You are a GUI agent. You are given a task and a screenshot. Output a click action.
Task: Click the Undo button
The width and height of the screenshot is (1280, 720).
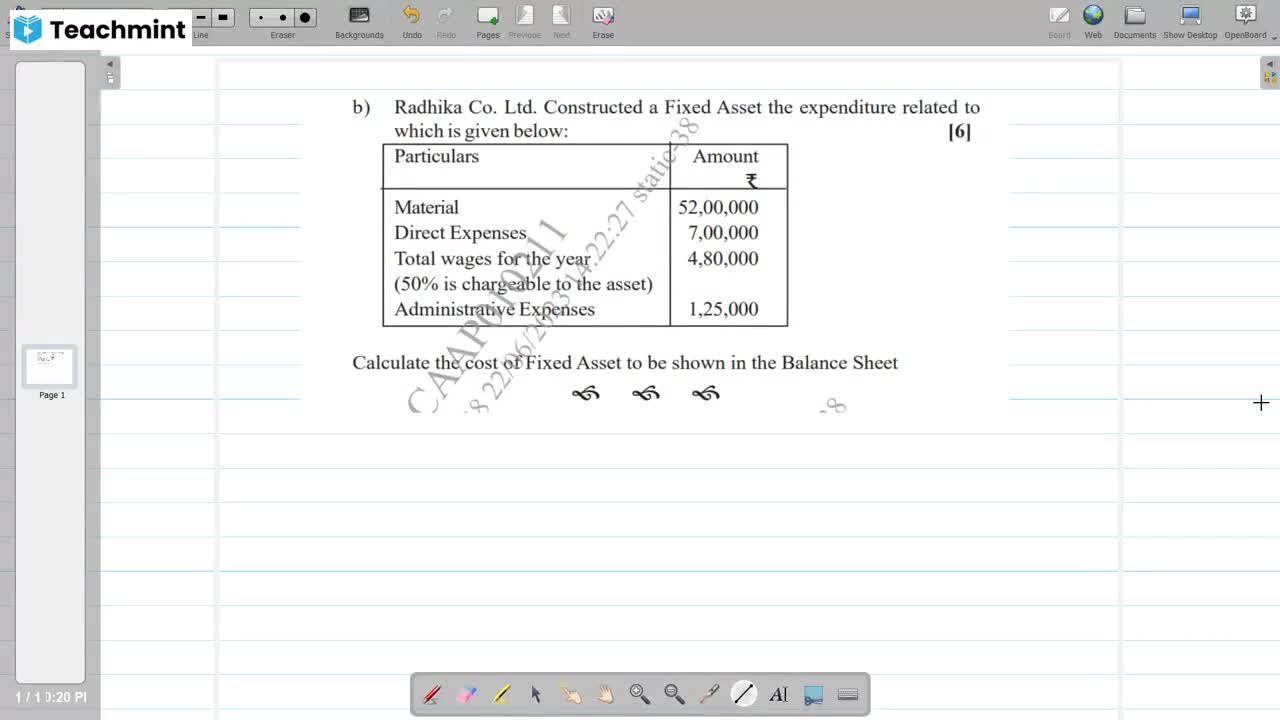(x=412, y=21)
